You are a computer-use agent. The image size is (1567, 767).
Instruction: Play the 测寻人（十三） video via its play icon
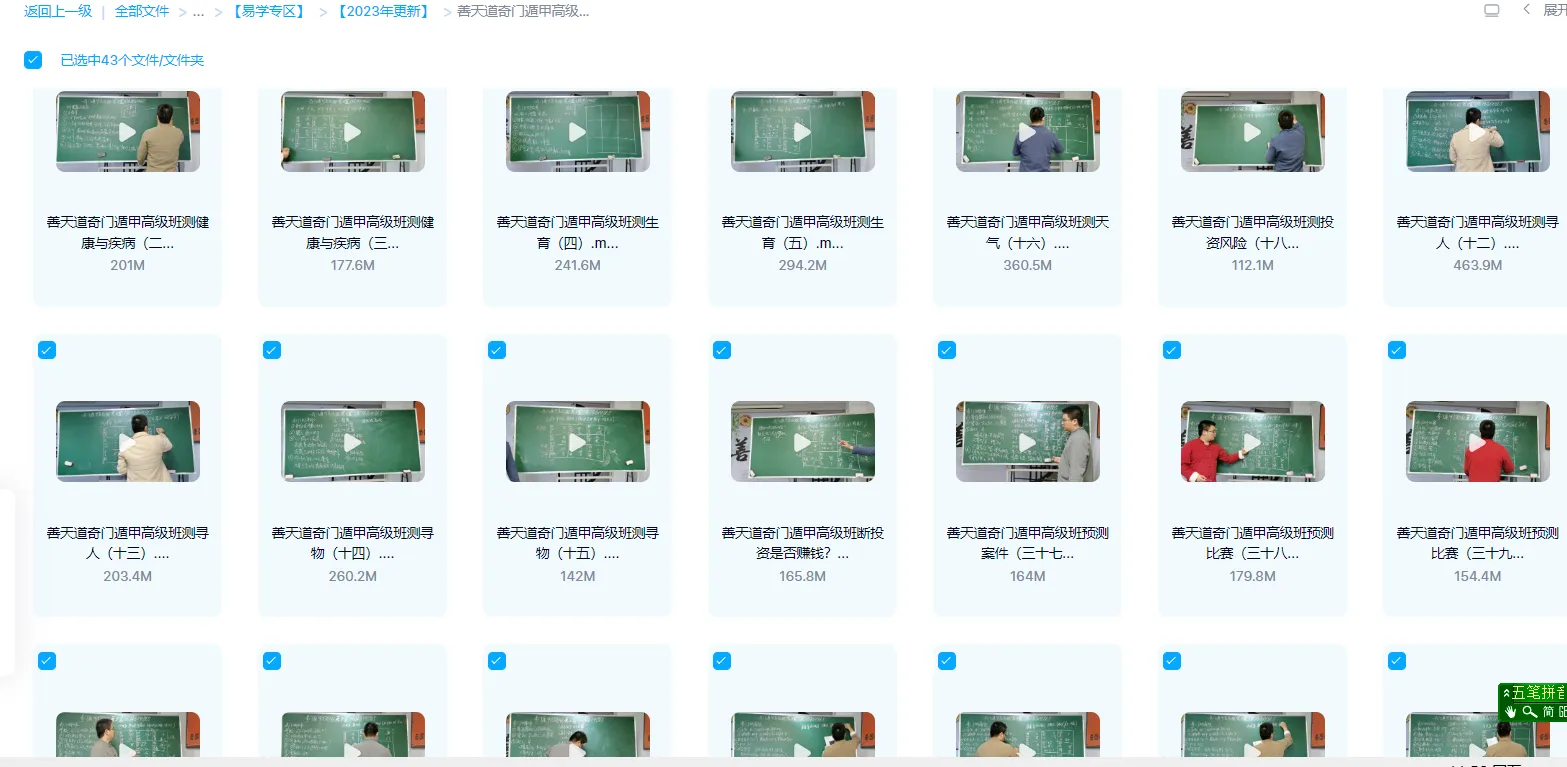click(127, 442)
